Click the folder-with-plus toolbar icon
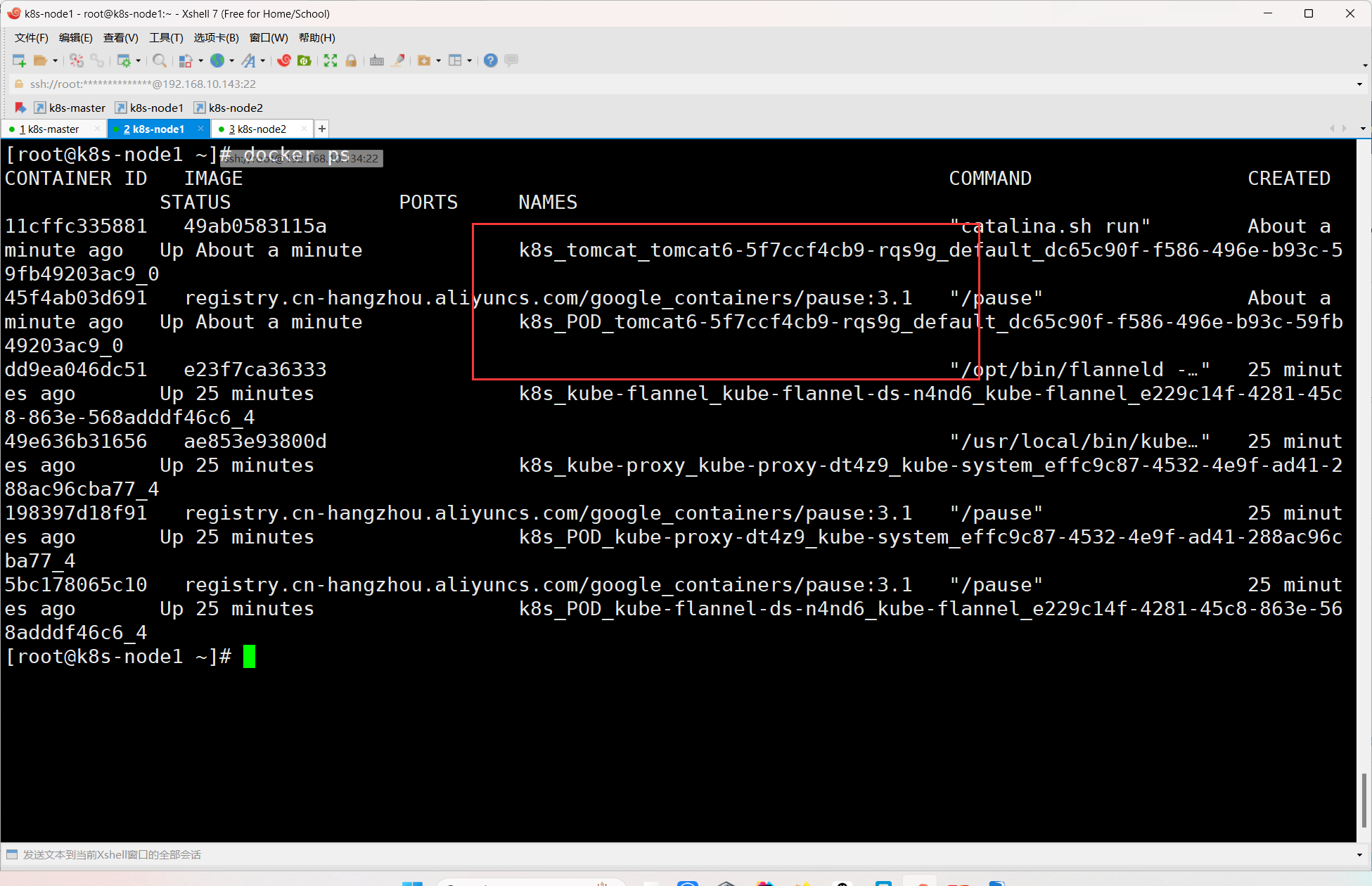Viewport: 1372px width, 886px height. (x=424, y=60)
